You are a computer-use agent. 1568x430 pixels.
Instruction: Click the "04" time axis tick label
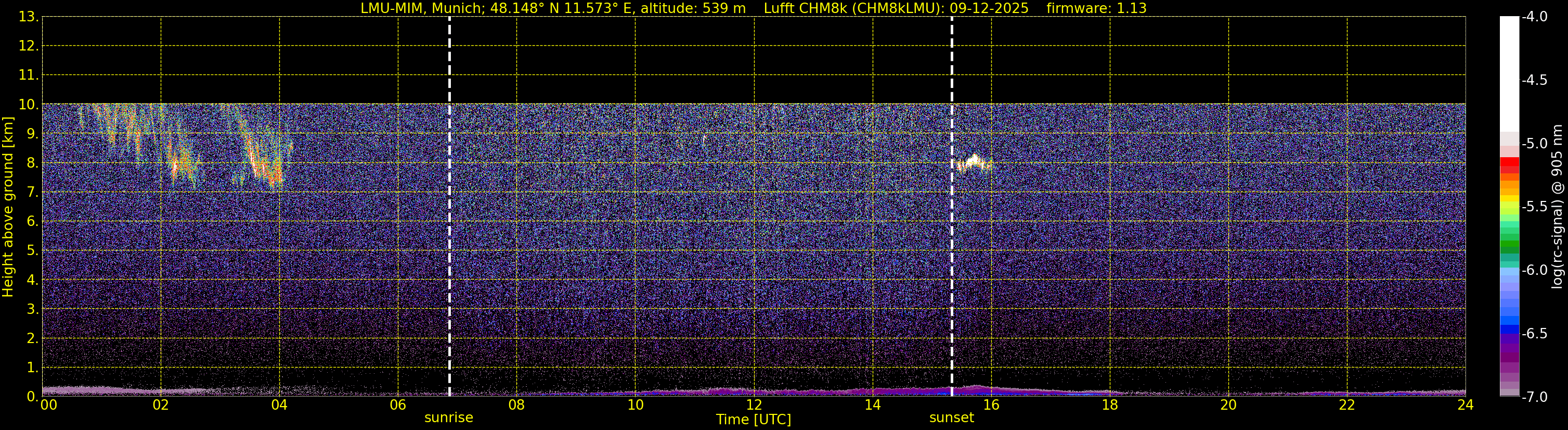click(279, 405)
